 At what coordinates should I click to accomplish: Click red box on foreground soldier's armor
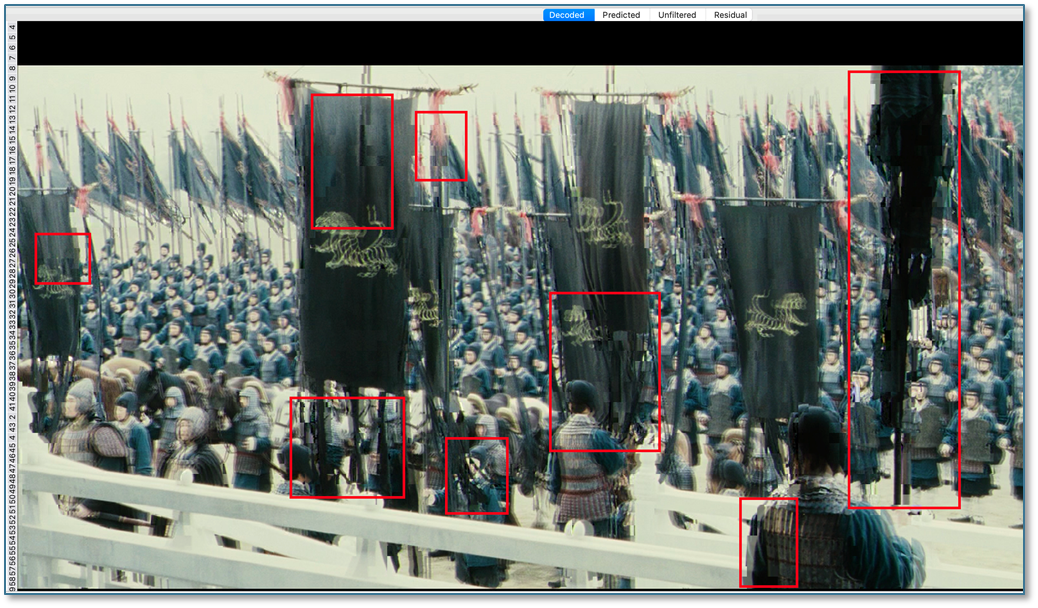tap(768, 542)
